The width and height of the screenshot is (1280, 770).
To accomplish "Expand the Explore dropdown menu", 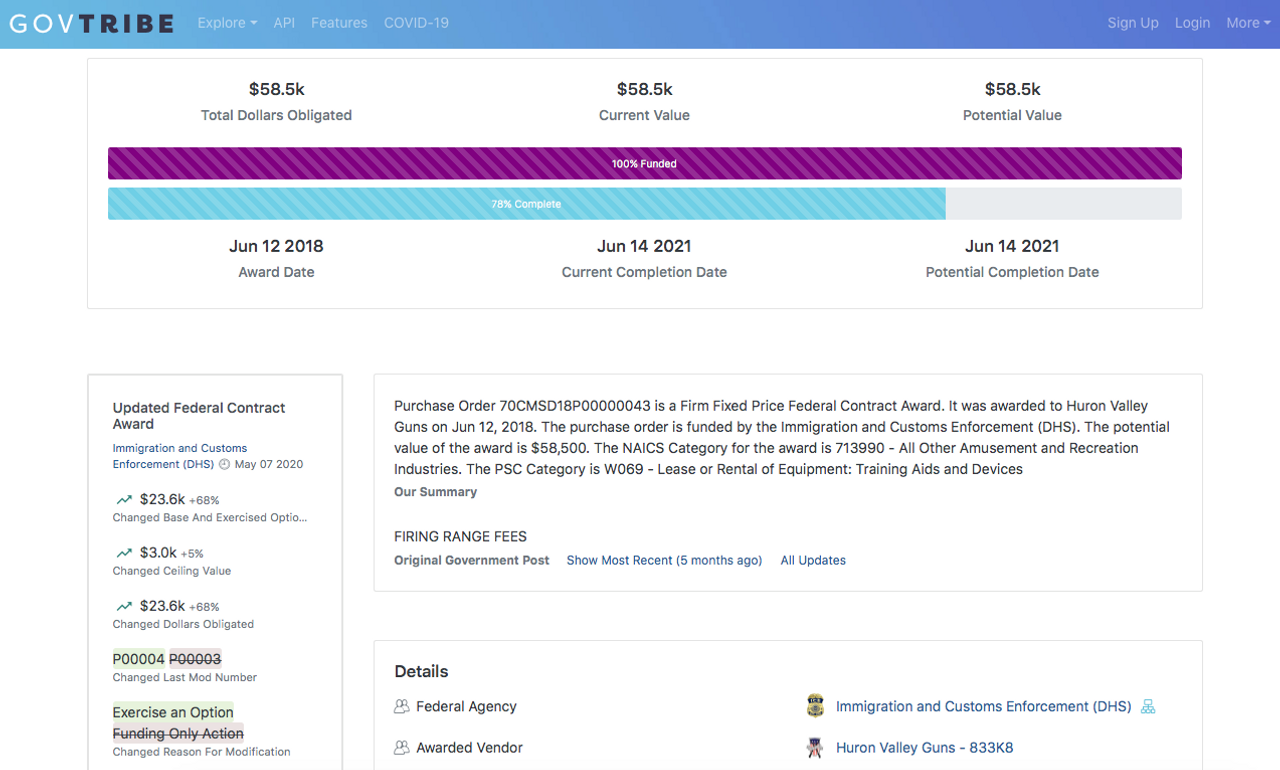I will point(227,23).
